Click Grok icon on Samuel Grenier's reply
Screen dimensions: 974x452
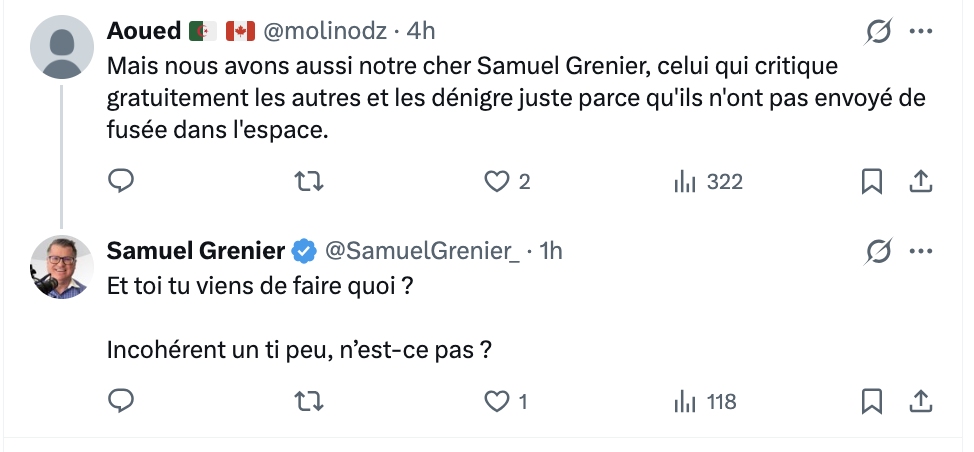[x=877, y=252]
